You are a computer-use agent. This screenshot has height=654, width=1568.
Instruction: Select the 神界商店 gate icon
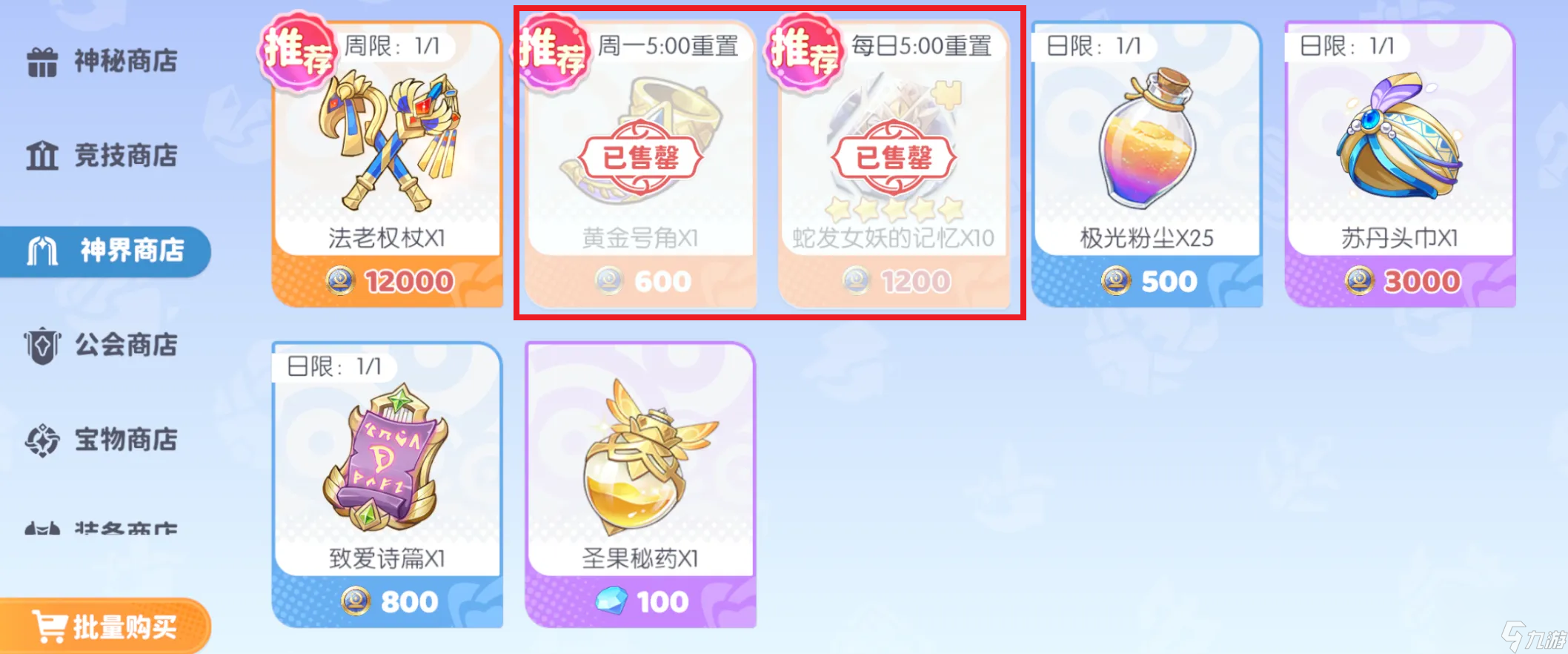tap(42, 251)
